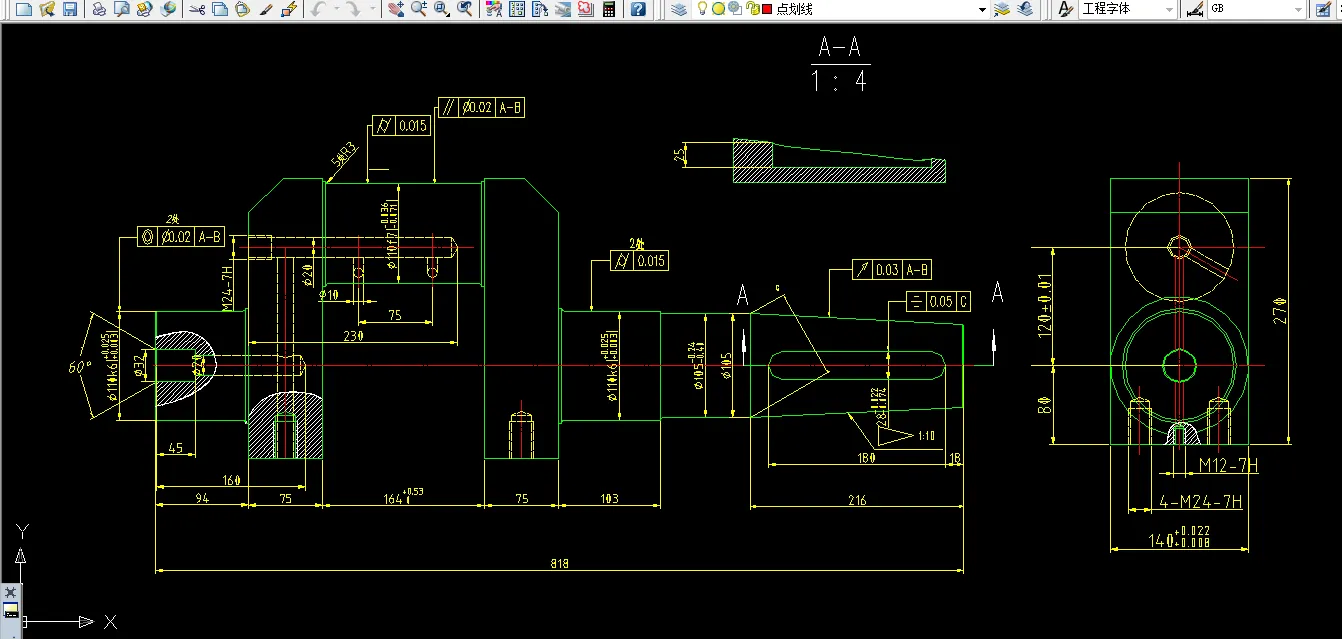This screenshot has height=639, width=1342.
Task: Toggle the layer on/off lightbulb
Action: (703, 9)
